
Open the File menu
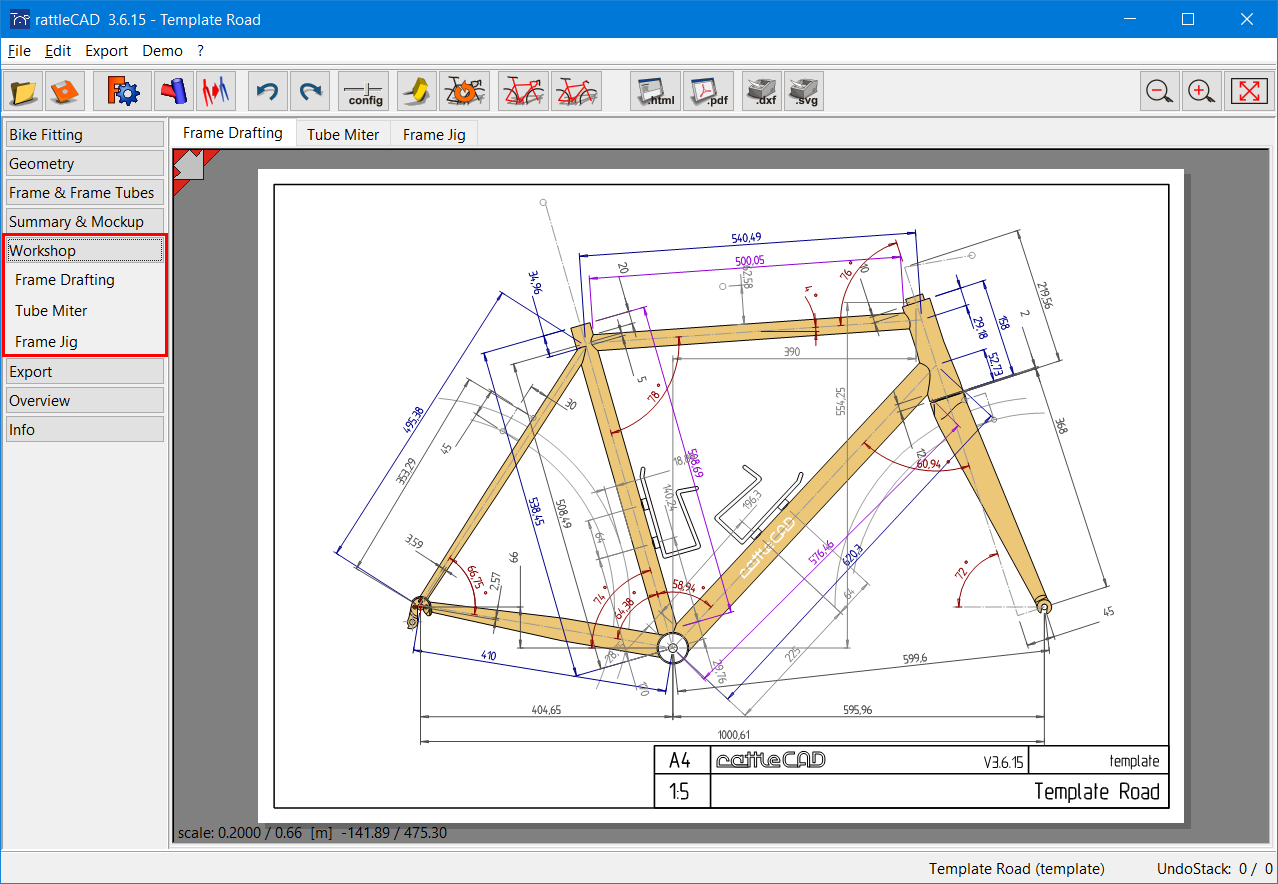tap(19, 51)
